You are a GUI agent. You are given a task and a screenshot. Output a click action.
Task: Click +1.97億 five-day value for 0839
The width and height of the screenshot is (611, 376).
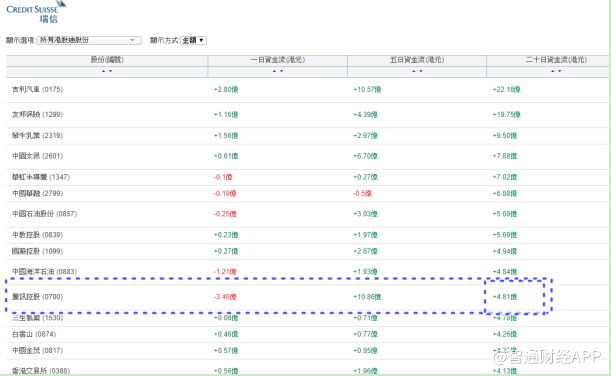point(365,235)
